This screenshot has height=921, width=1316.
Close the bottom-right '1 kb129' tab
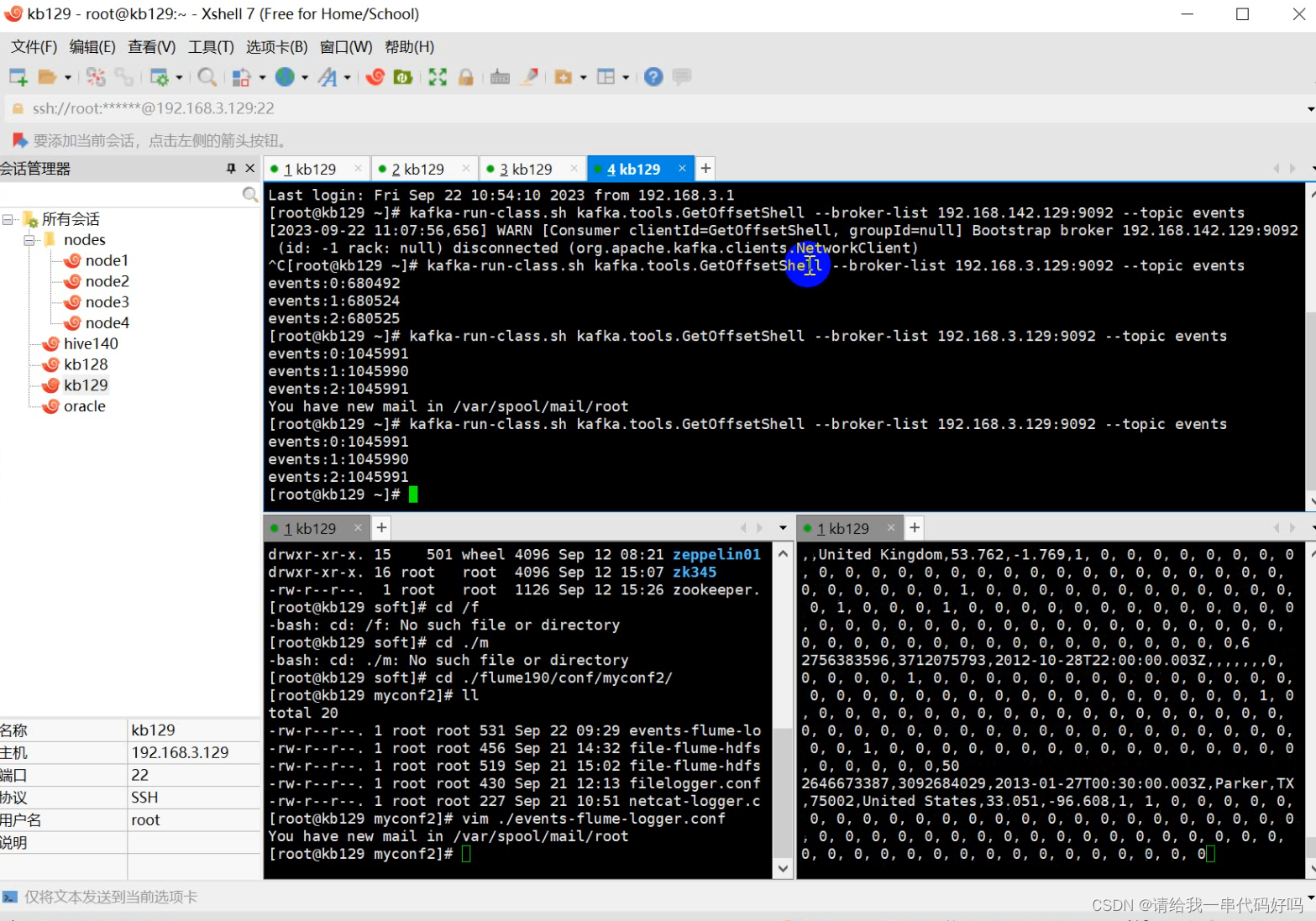(x=891, y=527)
